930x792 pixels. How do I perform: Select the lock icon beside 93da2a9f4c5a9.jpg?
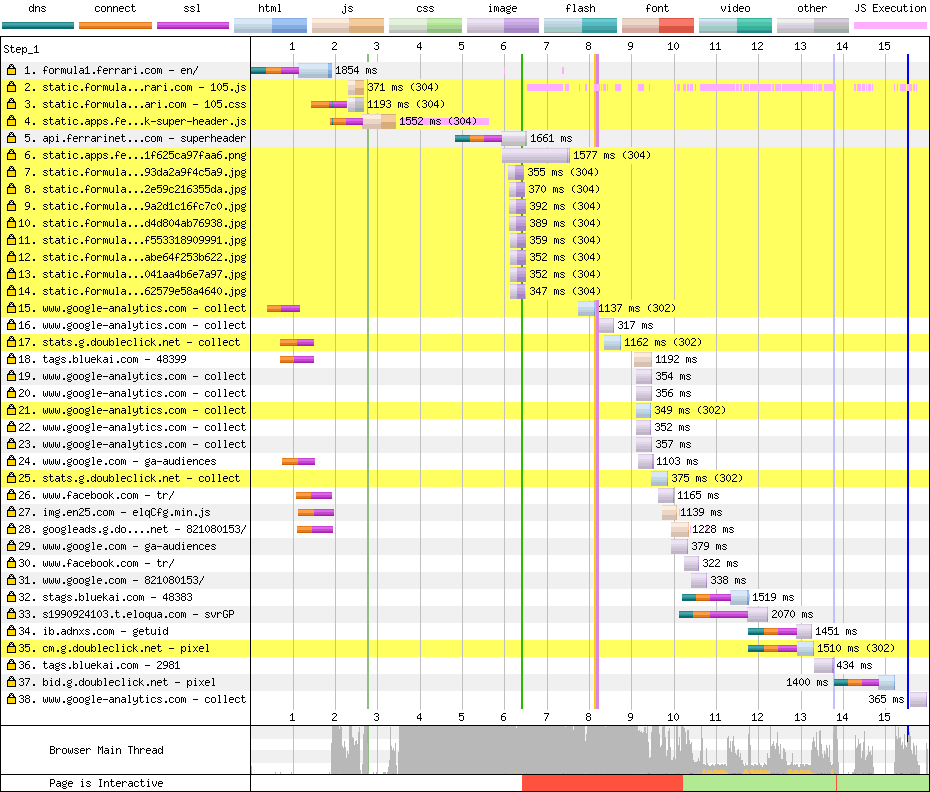11,172
